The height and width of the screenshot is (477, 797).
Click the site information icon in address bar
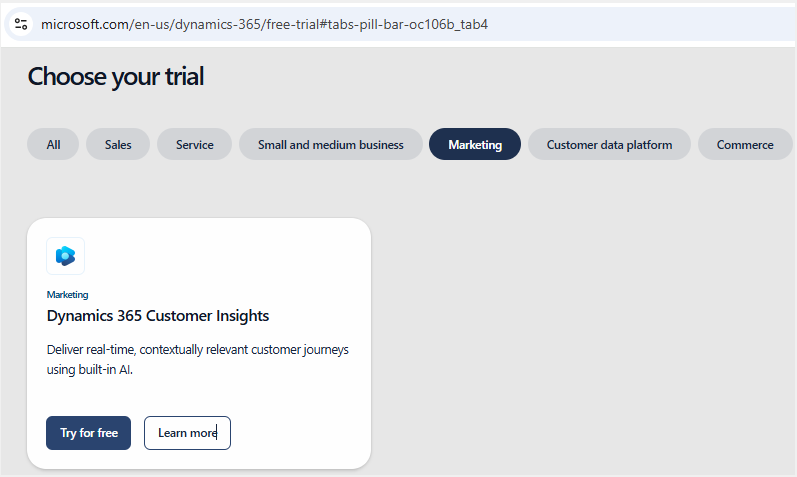point(21,24)
